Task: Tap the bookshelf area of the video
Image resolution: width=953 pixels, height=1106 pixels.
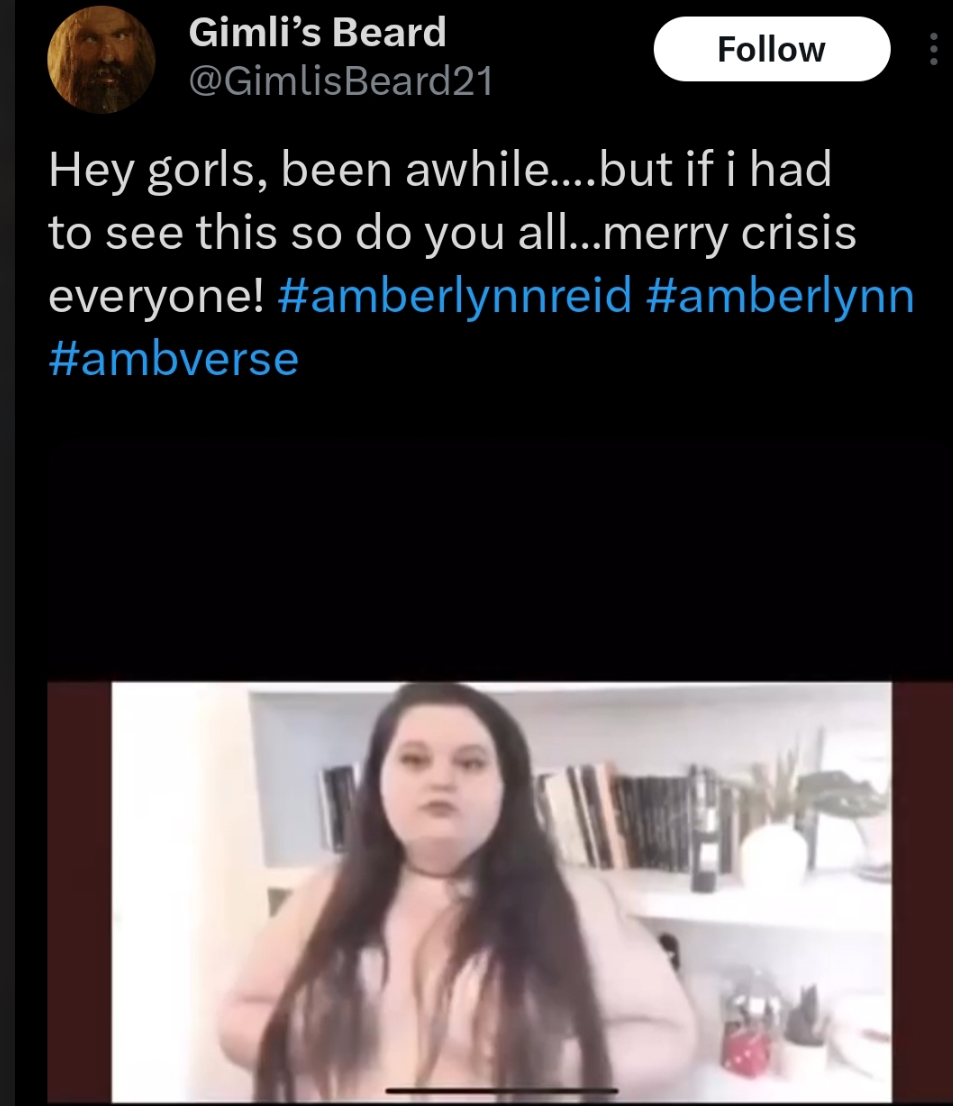Action: [x=635, y=818]
